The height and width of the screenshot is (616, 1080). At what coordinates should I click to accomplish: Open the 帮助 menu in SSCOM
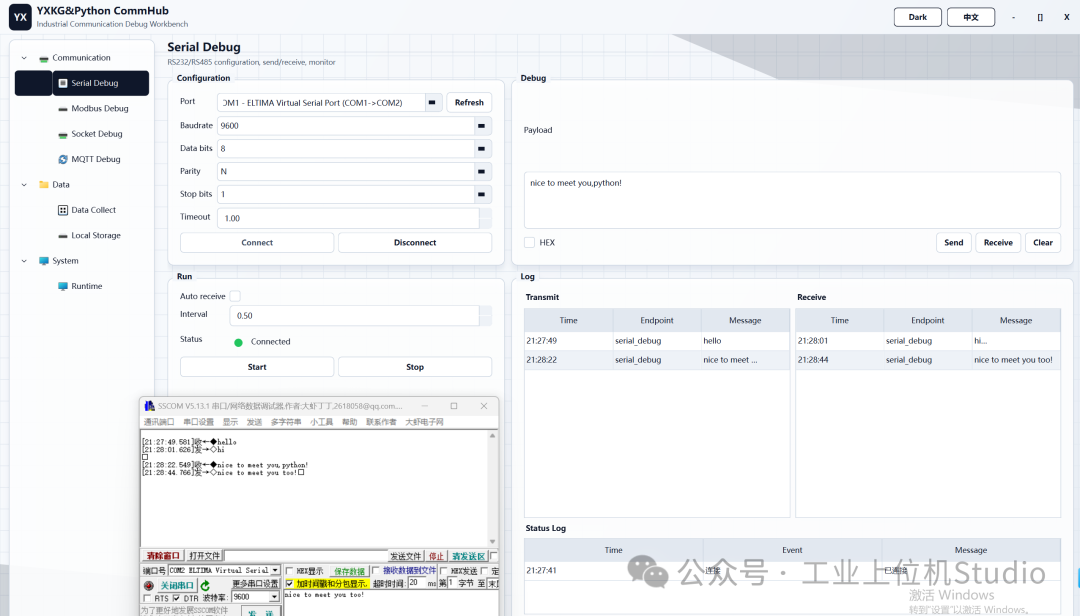[x=350, y=422]
